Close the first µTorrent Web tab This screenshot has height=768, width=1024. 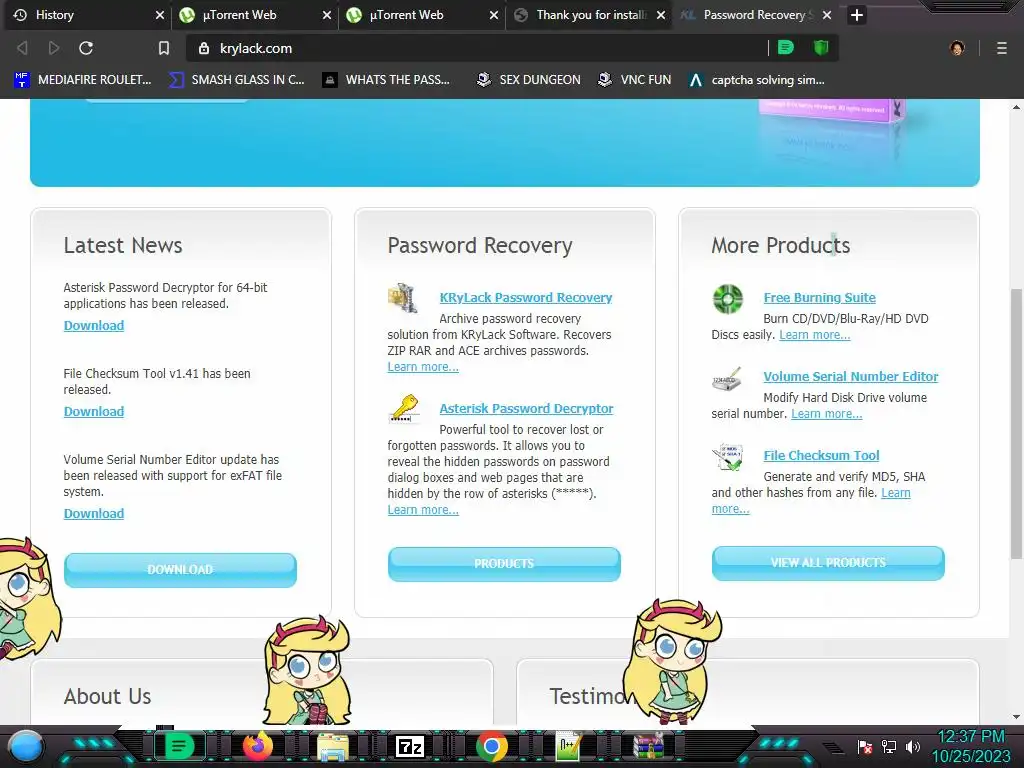click(x=327, y=15)
